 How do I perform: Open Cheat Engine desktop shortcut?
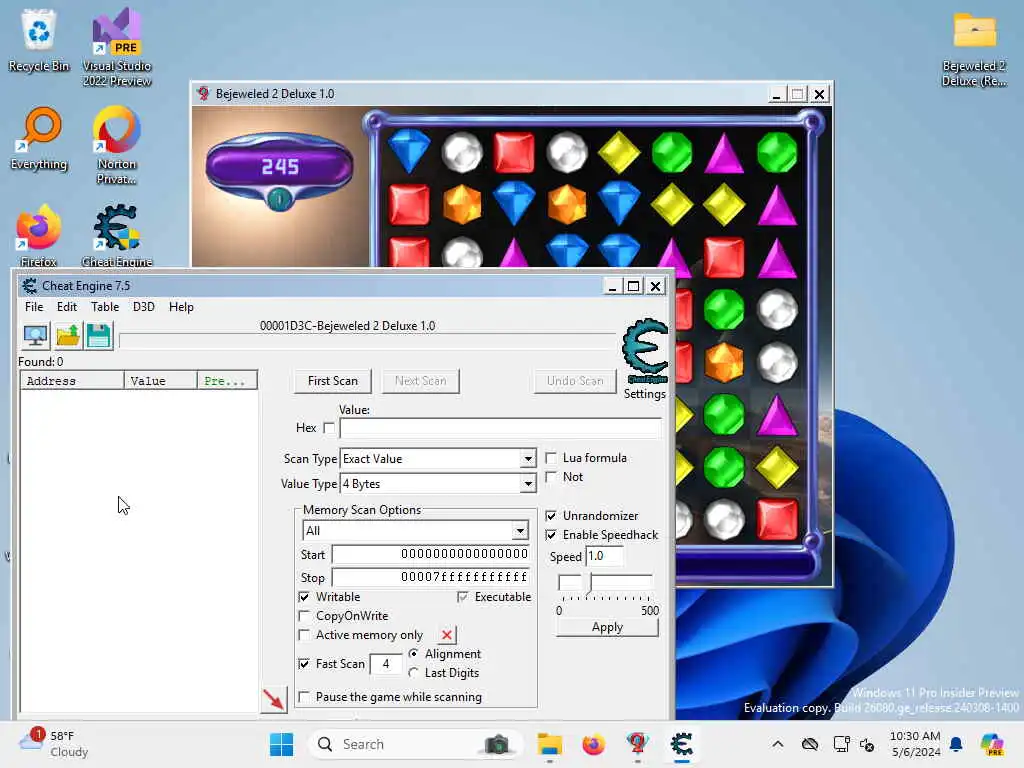coord(117,236)
